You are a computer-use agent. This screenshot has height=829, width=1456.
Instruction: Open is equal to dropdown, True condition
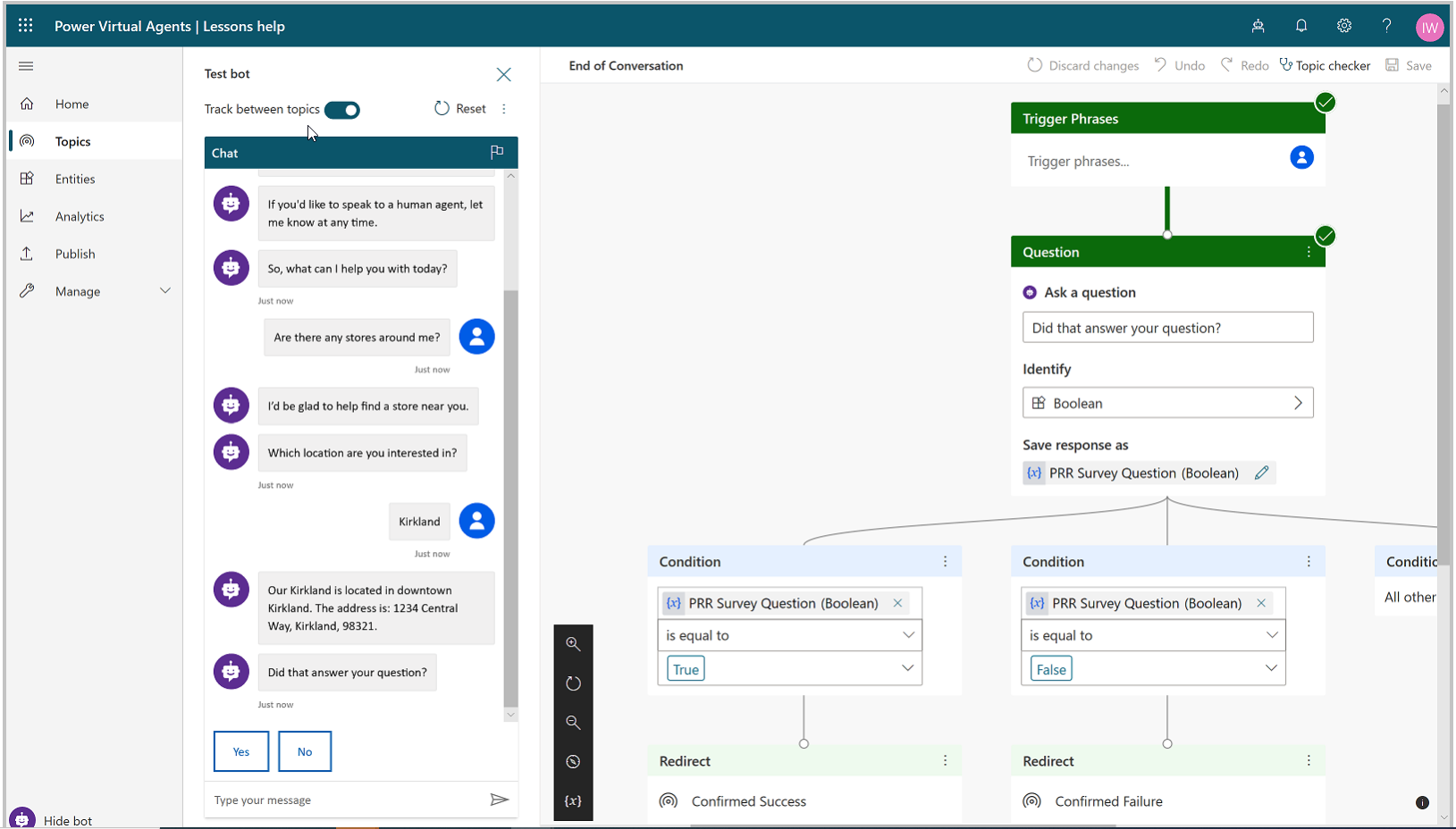(790, 635)
